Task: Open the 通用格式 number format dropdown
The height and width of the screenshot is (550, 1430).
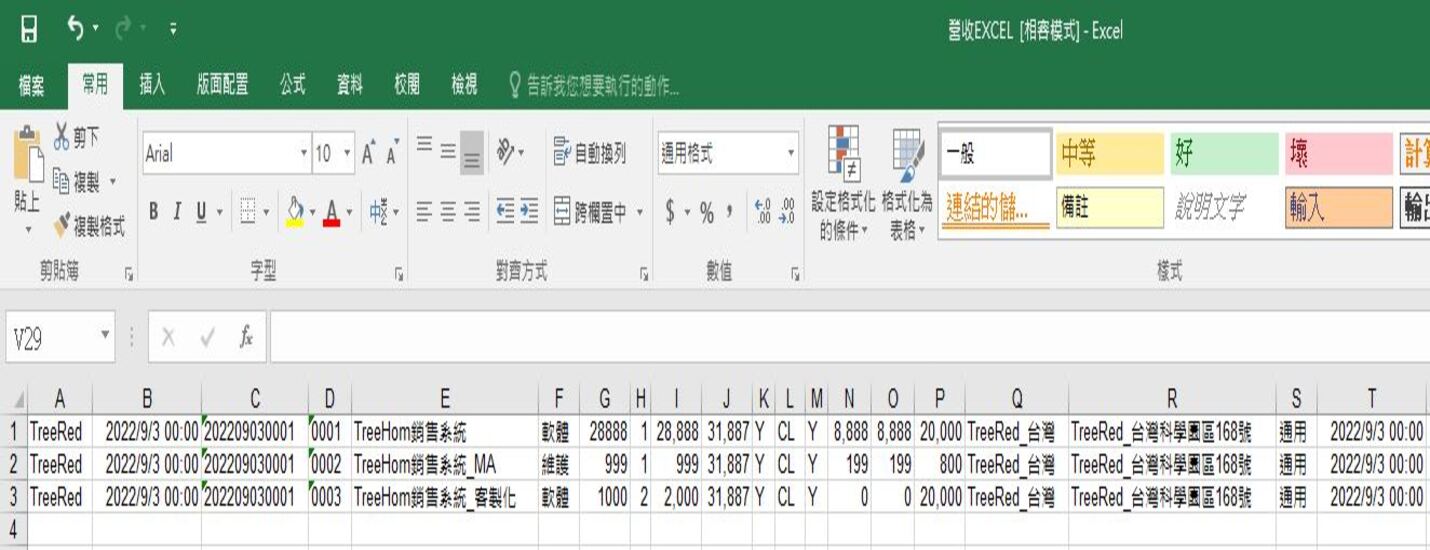Action: click(x=791, y=154)
